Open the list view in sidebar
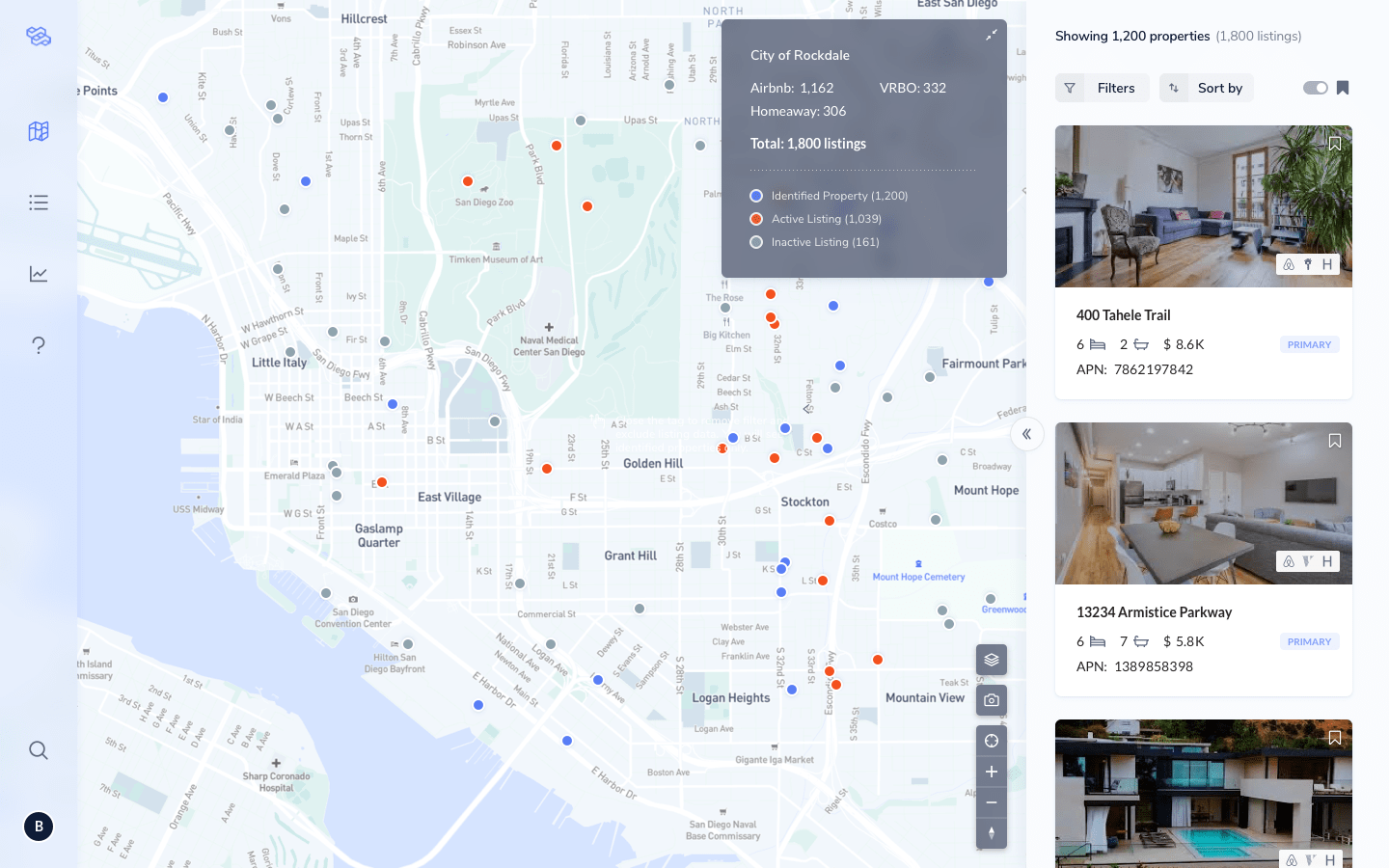This screenshot has width=1389, height=868. tap(39, 203)
